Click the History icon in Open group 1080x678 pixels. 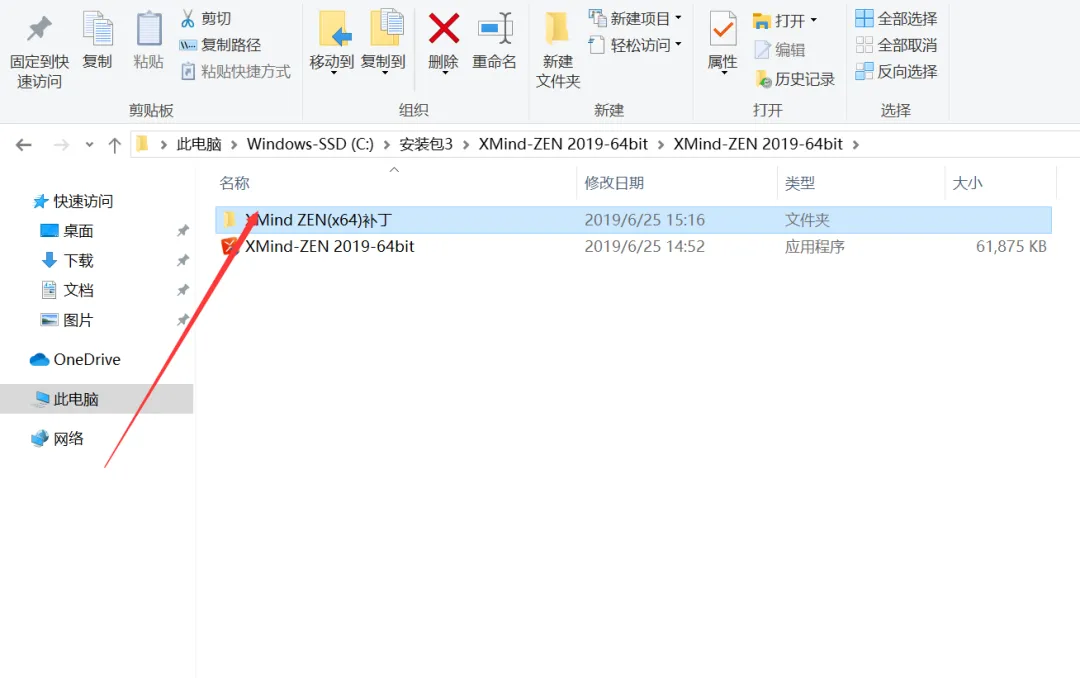coord(763,79)
